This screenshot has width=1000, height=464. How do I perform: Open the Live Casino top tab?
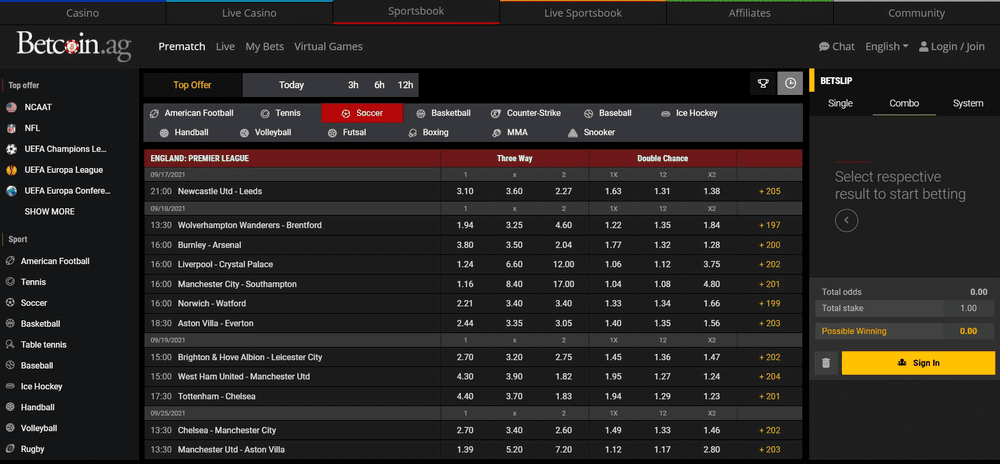249,13
